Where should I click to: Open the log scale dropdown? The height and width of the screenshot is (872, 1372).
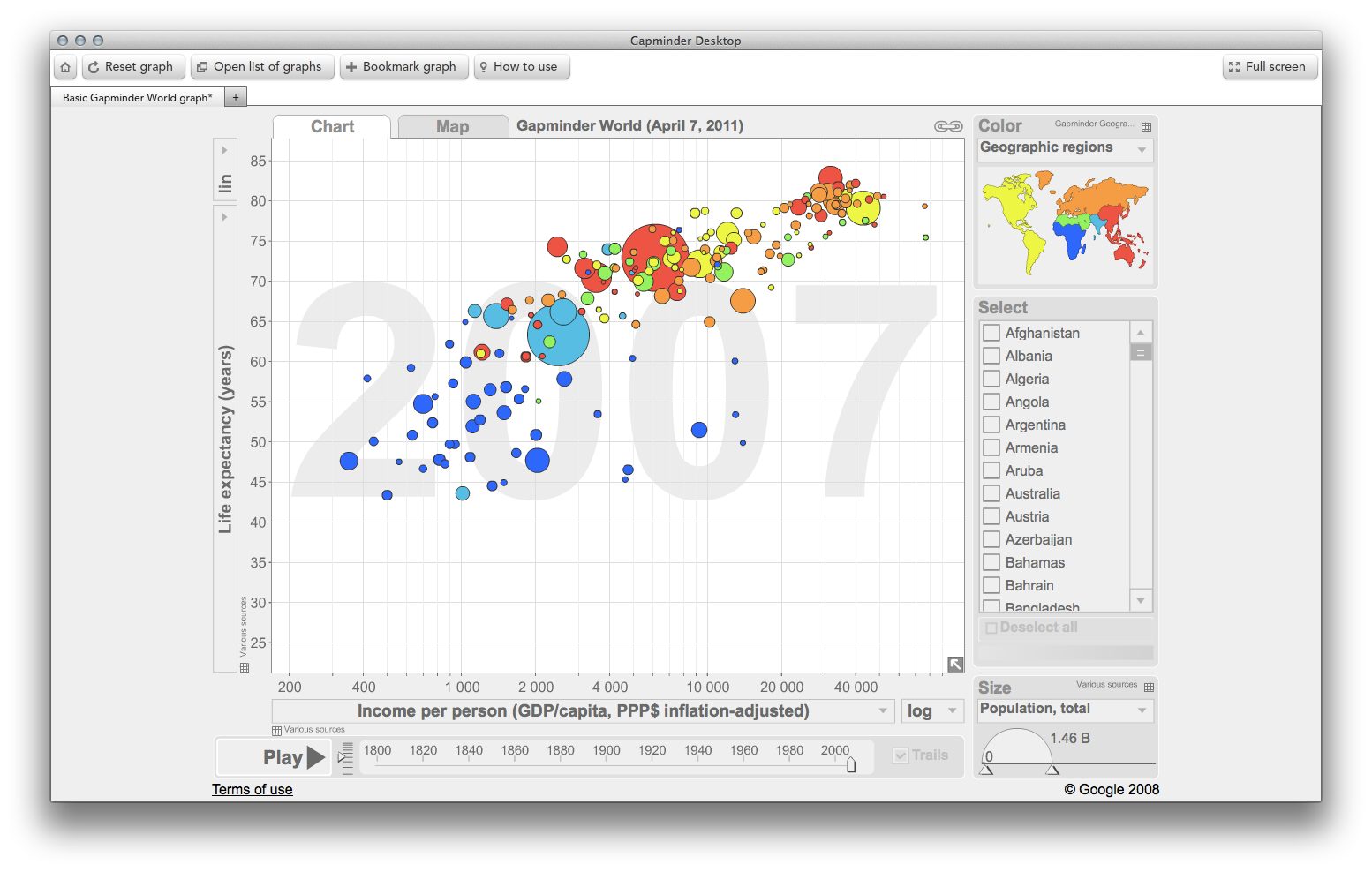click(932, 711)
